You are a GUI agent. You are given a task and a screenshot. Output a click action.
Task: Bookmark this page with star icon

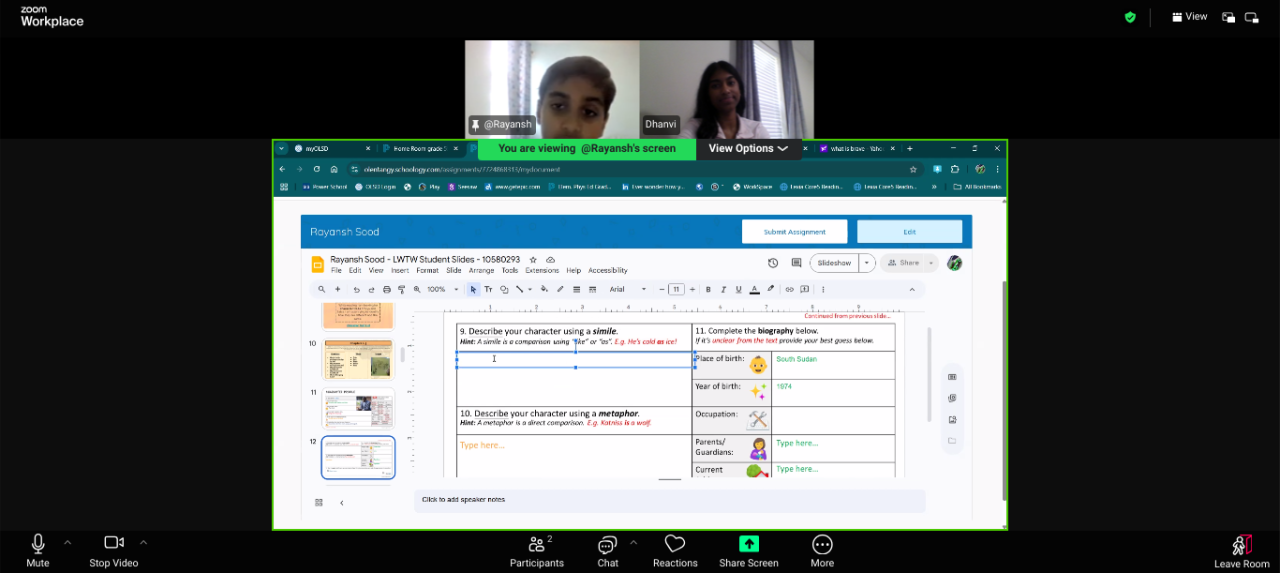click(913, 169)
